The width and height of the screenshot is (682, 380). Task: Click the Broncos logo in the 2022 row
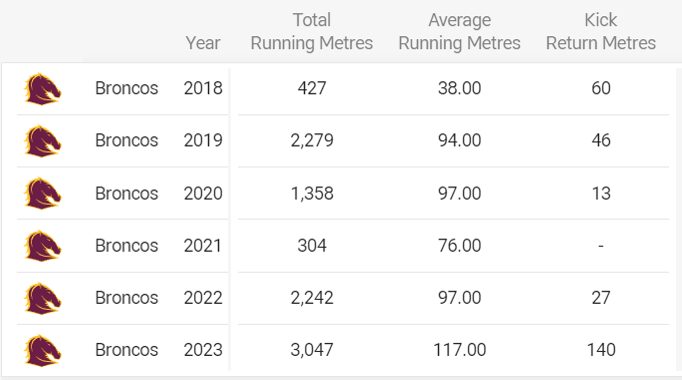tap(42, 299)
